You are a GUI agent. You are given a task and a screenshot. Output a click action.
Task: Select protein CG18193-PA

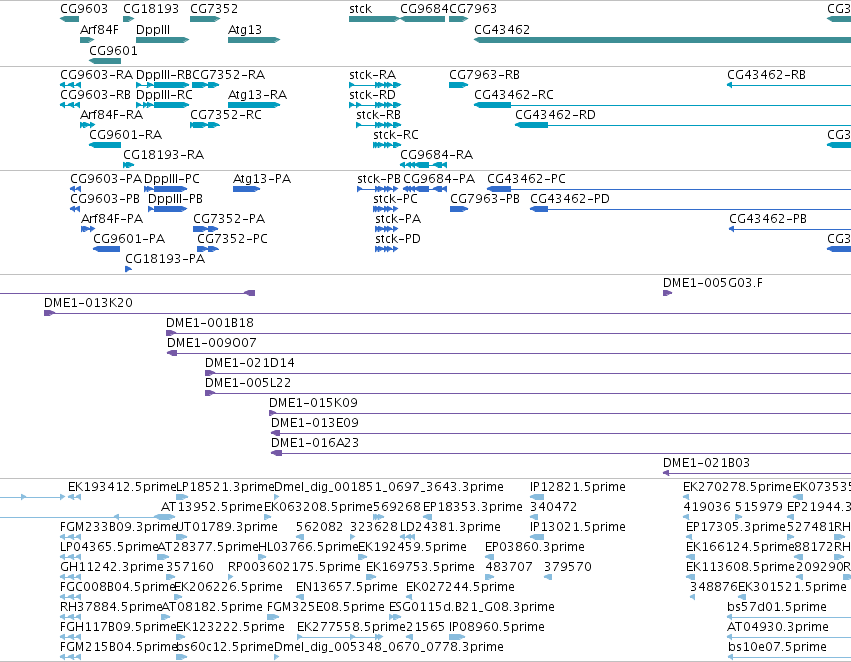129,269
